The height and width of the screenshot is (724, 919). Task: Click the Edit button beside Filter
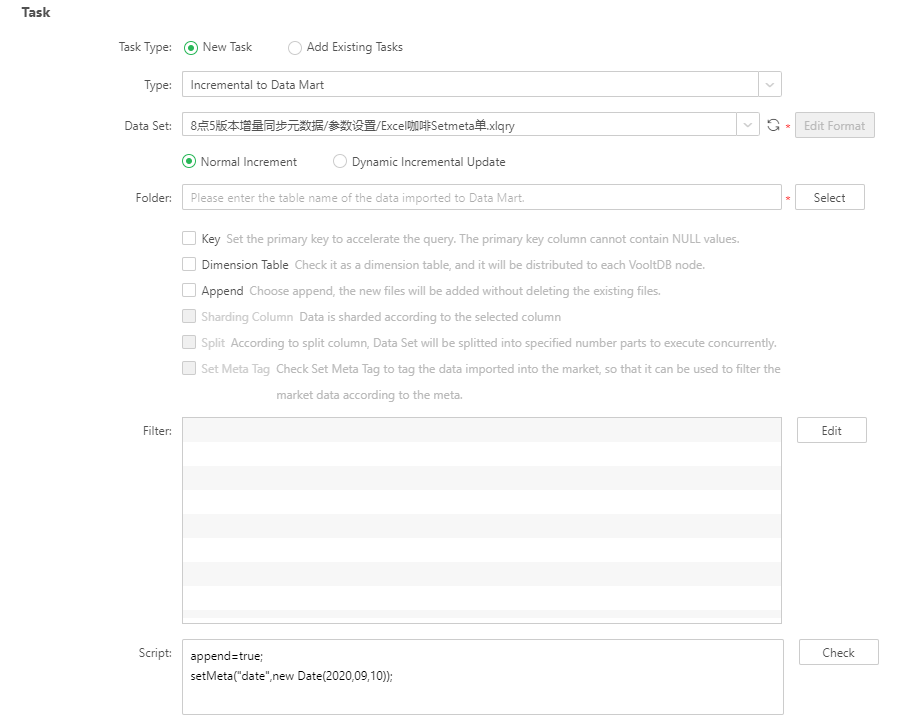coord(831,431)
